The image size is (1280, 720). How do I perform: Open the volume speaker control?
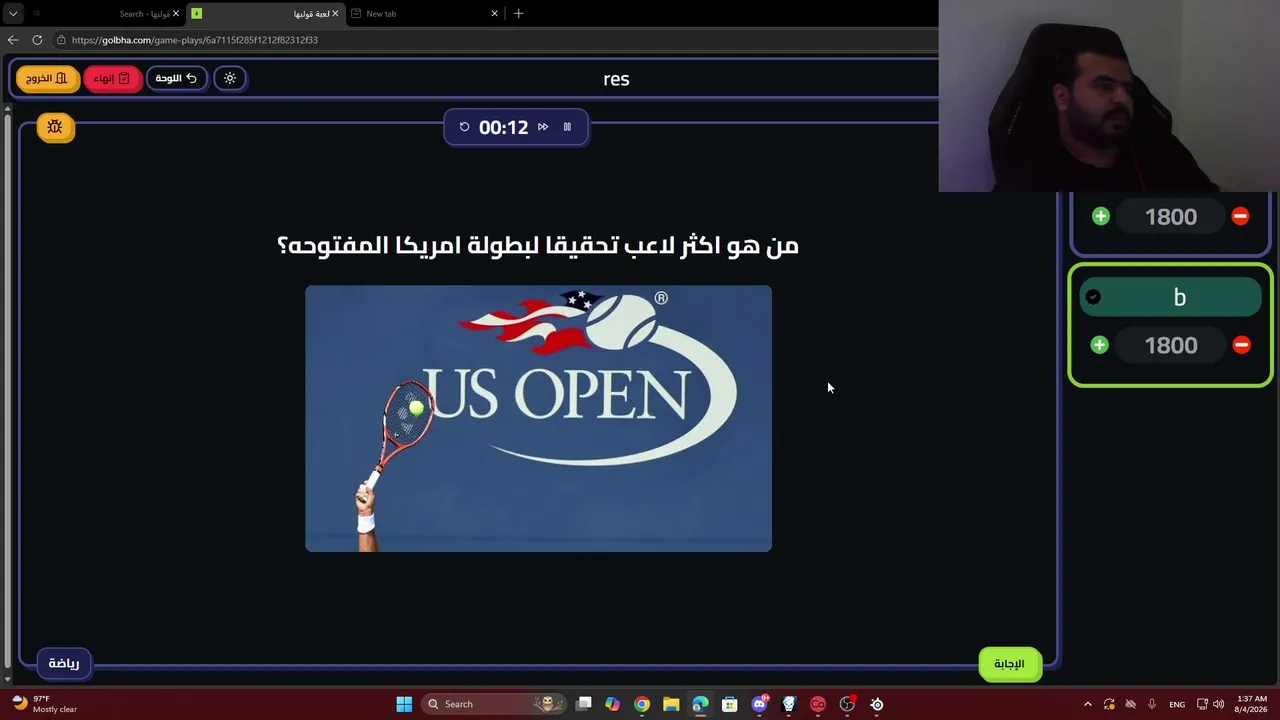point(1218,704)
